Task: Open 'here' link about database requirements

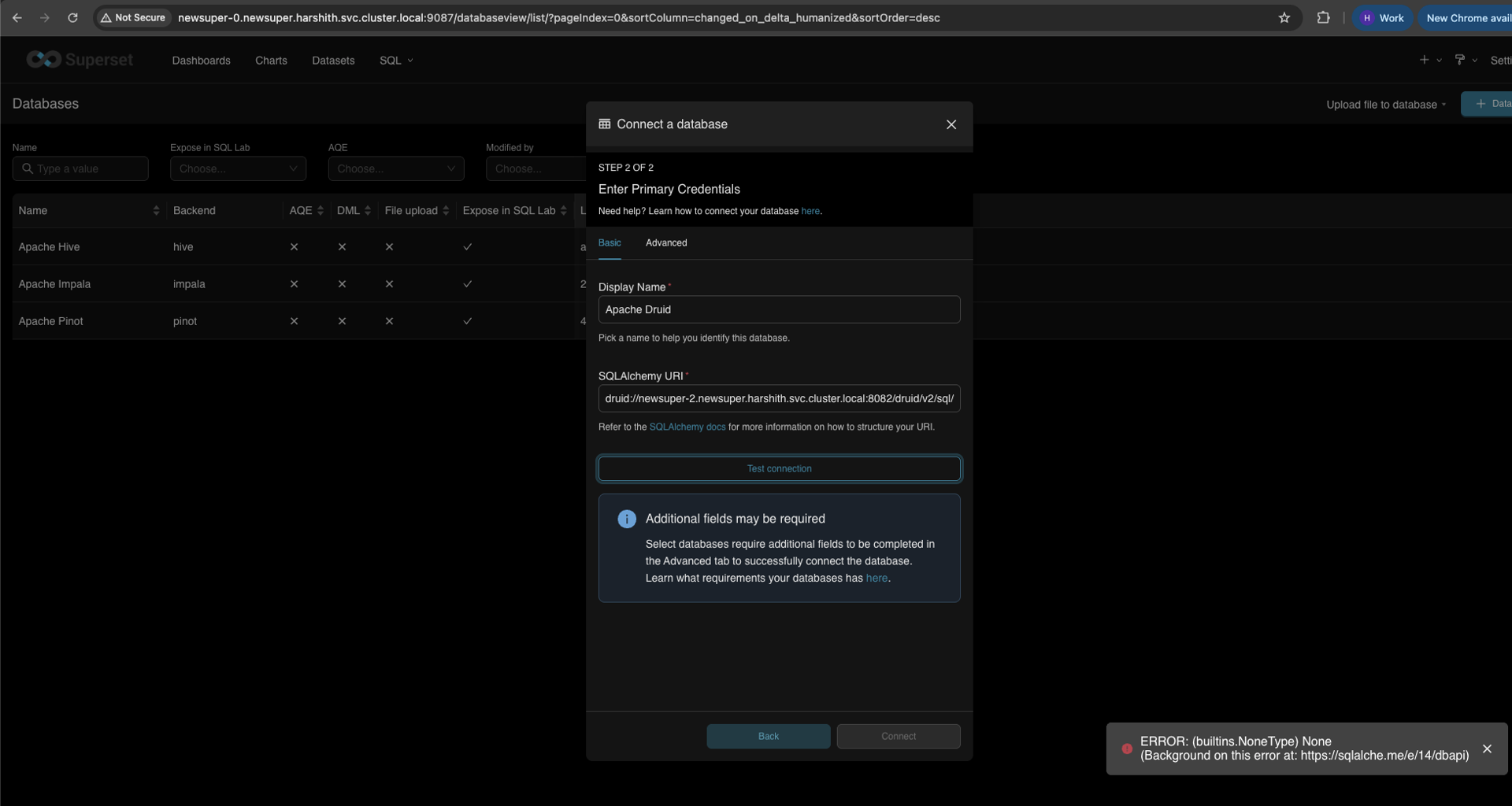Action: pyautogui.click(x=876, y=578)
